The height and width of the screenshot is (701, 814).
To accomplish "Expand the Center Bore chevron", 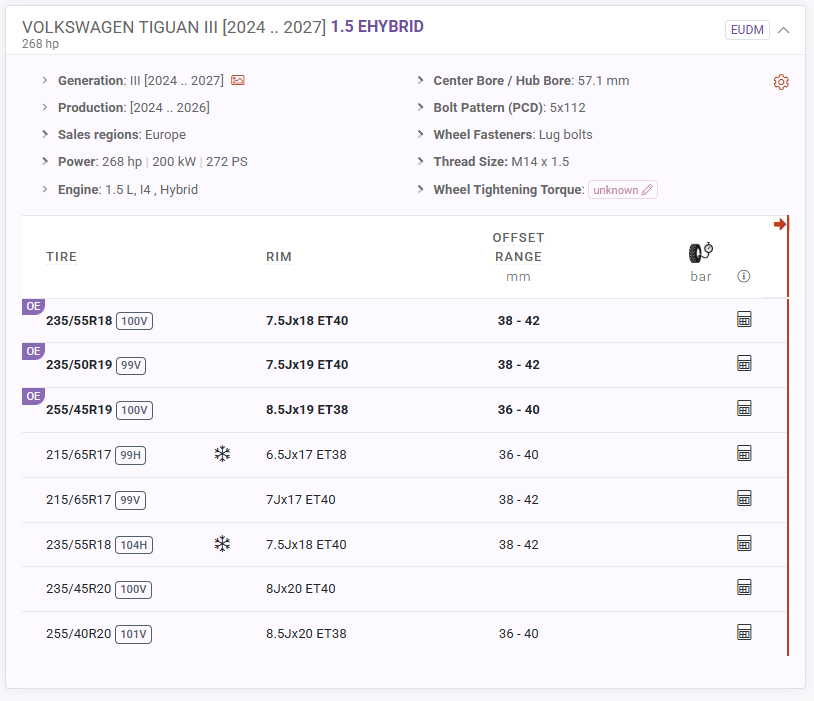I will [x=420, y=80].
